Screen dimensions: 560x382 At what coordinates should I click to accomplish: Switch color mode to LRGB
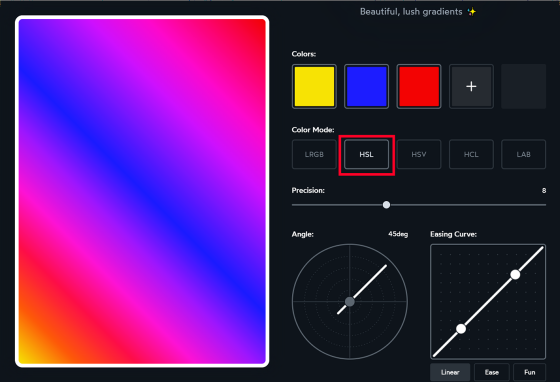coord(314,154)
